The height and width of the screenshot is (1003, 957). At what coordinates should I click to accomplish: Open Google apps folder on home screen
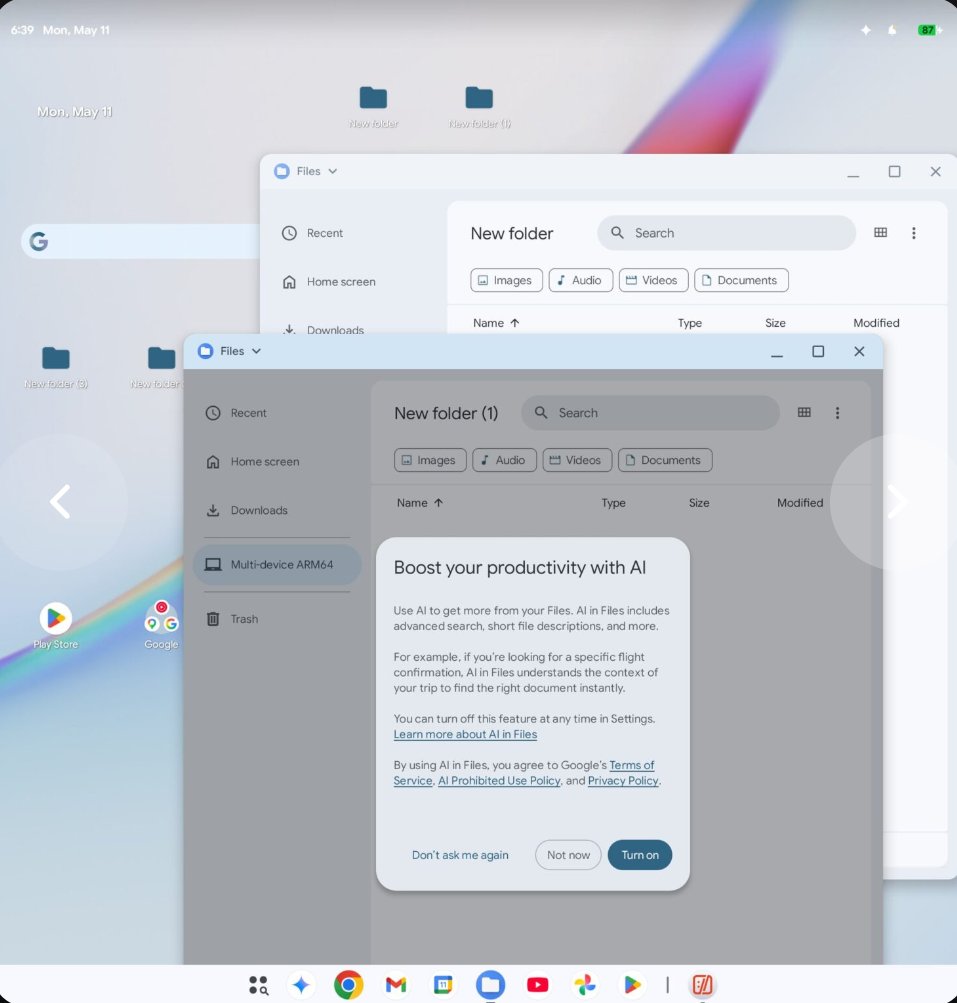161,625
